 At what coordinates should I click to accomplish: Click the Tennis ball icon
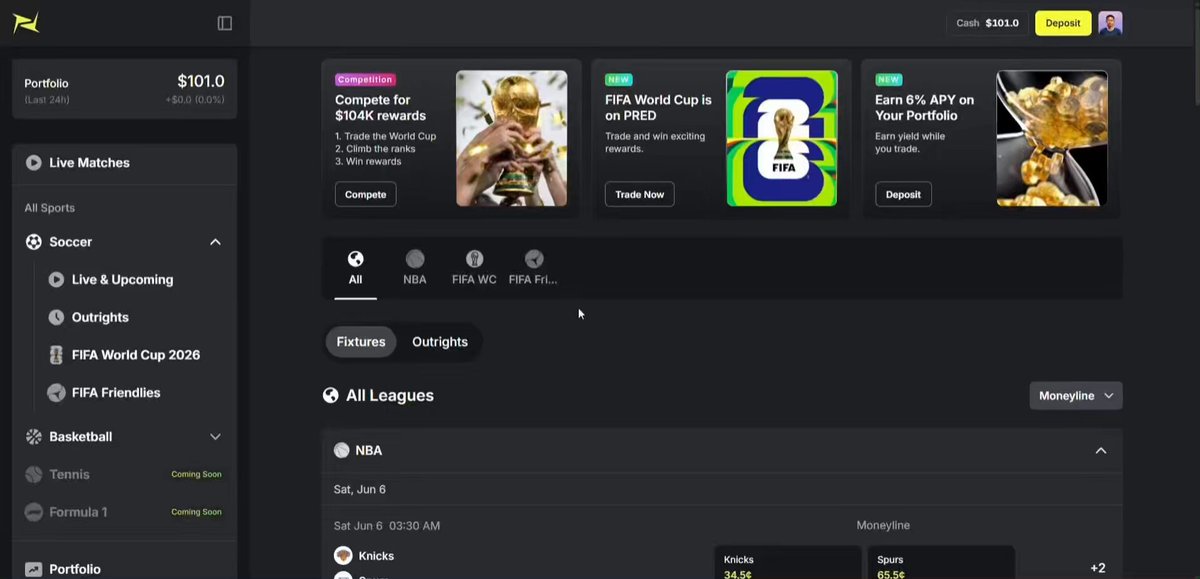click(x=34, y=474)
